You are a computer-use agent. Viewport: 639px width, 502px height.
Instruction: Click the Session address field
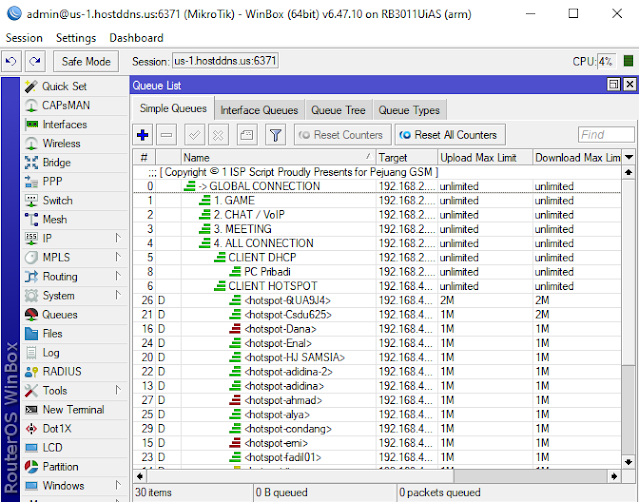click(225, 61)
